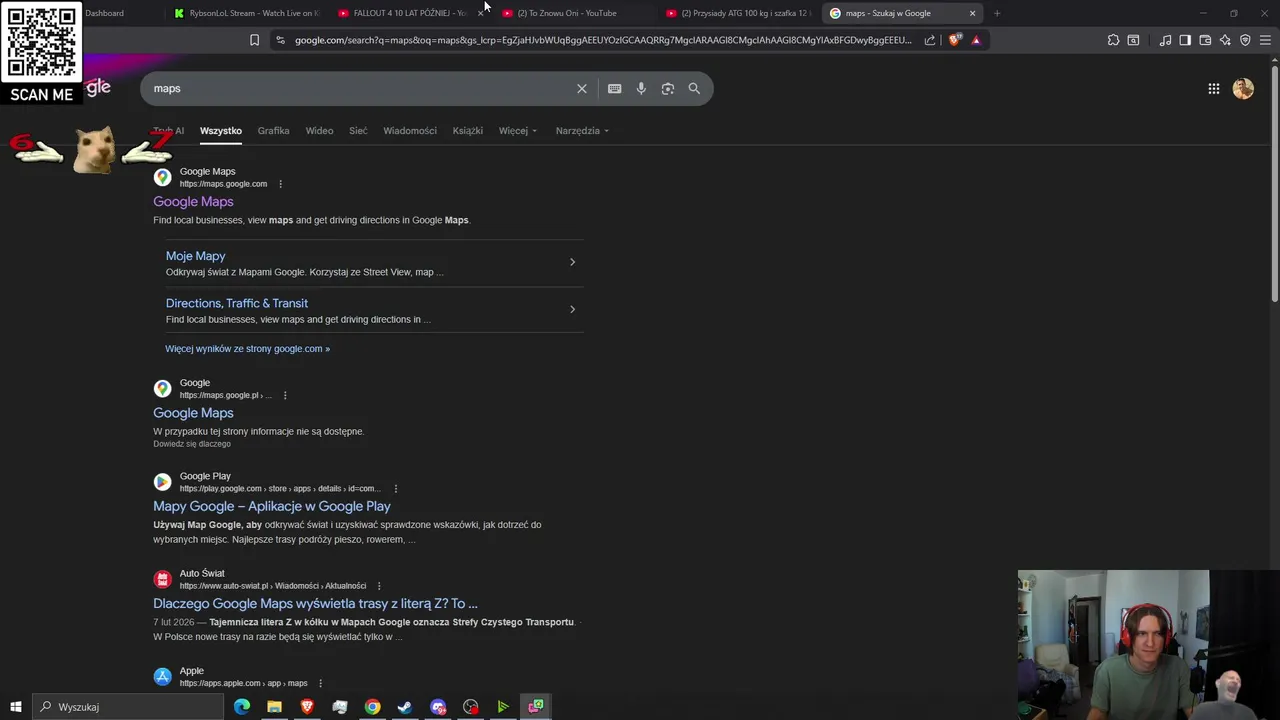
Task: Toggle the browser sidebar panel icon
Action: point(1185,40)
